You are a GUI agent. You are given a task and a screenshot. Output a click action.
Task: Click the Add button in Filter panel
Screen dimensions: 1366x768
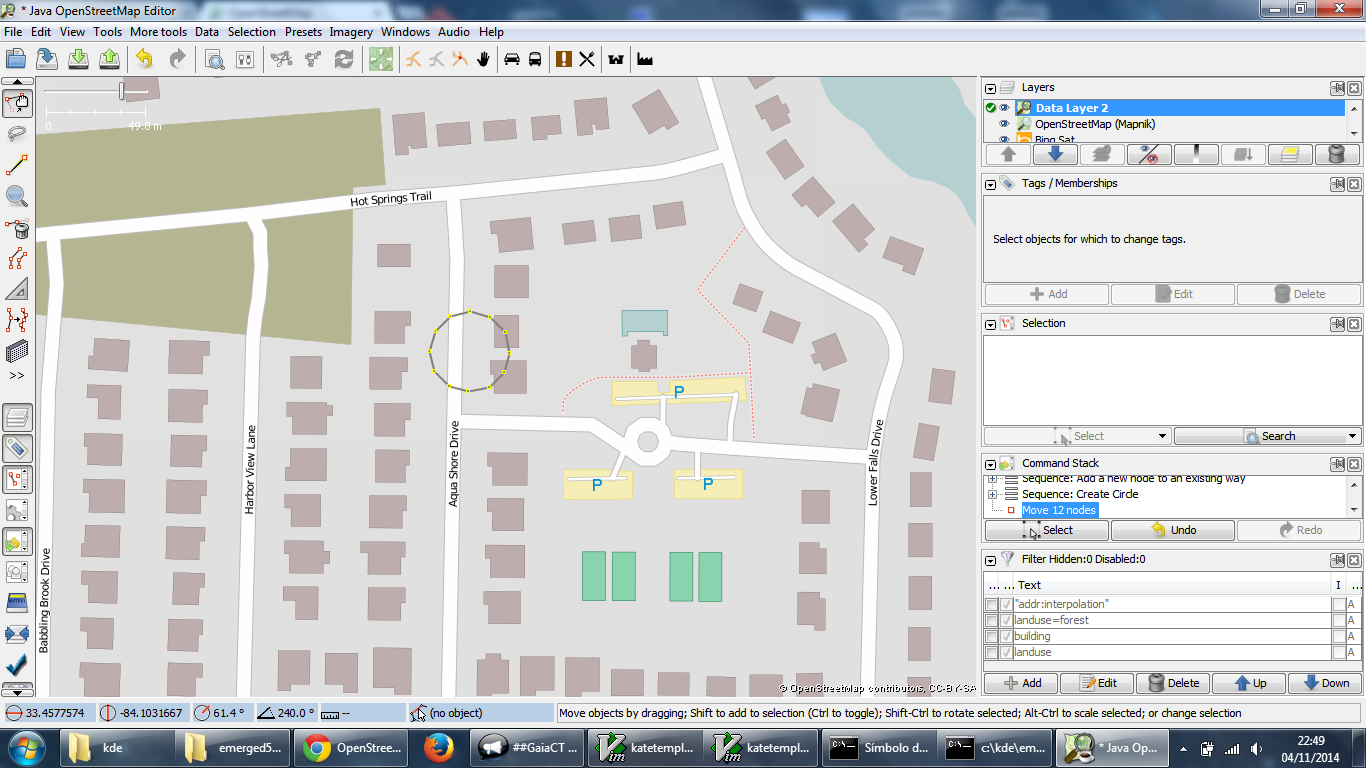tap(1021, 683)
